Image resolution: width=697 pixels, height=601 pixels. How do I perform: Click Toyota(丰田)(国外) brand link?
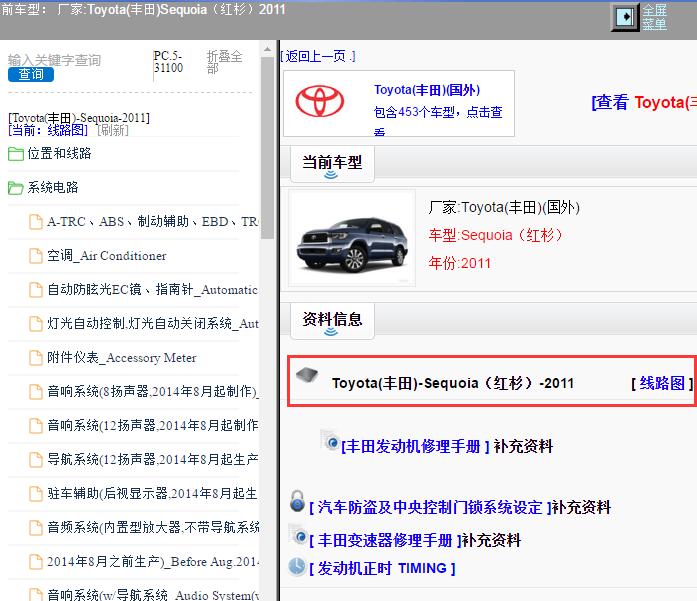coord(427,90)
